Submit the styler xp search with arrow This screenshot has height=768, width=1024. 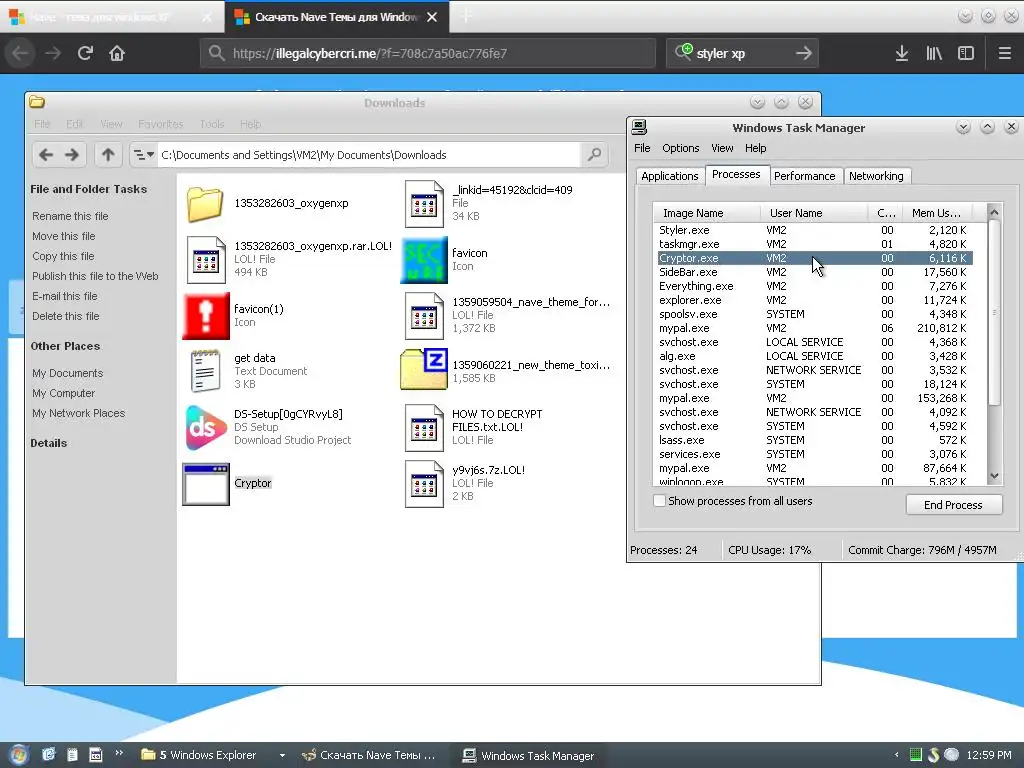[804, 53]
